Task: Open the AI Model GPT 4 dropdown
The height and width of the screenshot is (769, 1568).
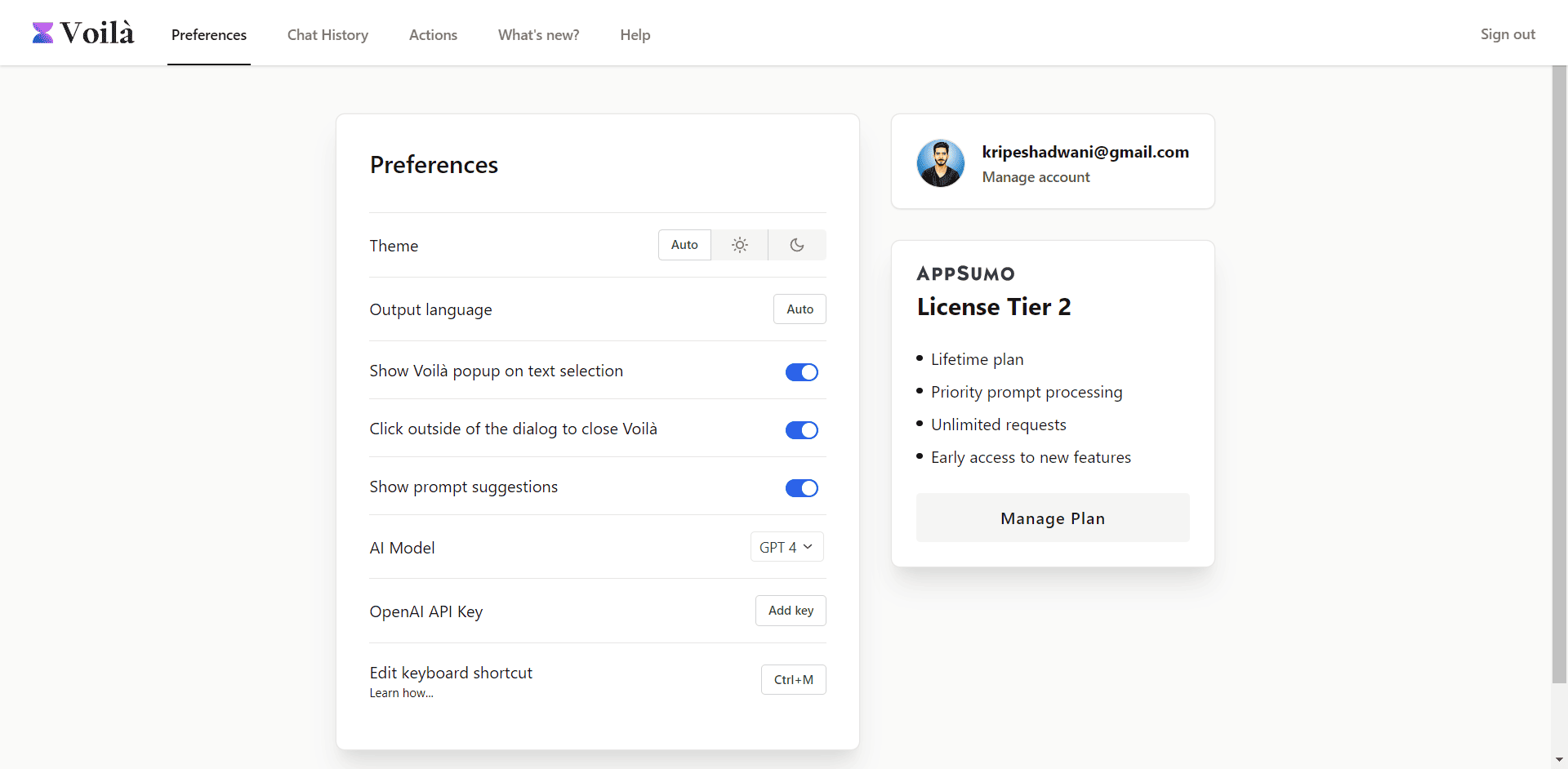Action: pos(786,547)
